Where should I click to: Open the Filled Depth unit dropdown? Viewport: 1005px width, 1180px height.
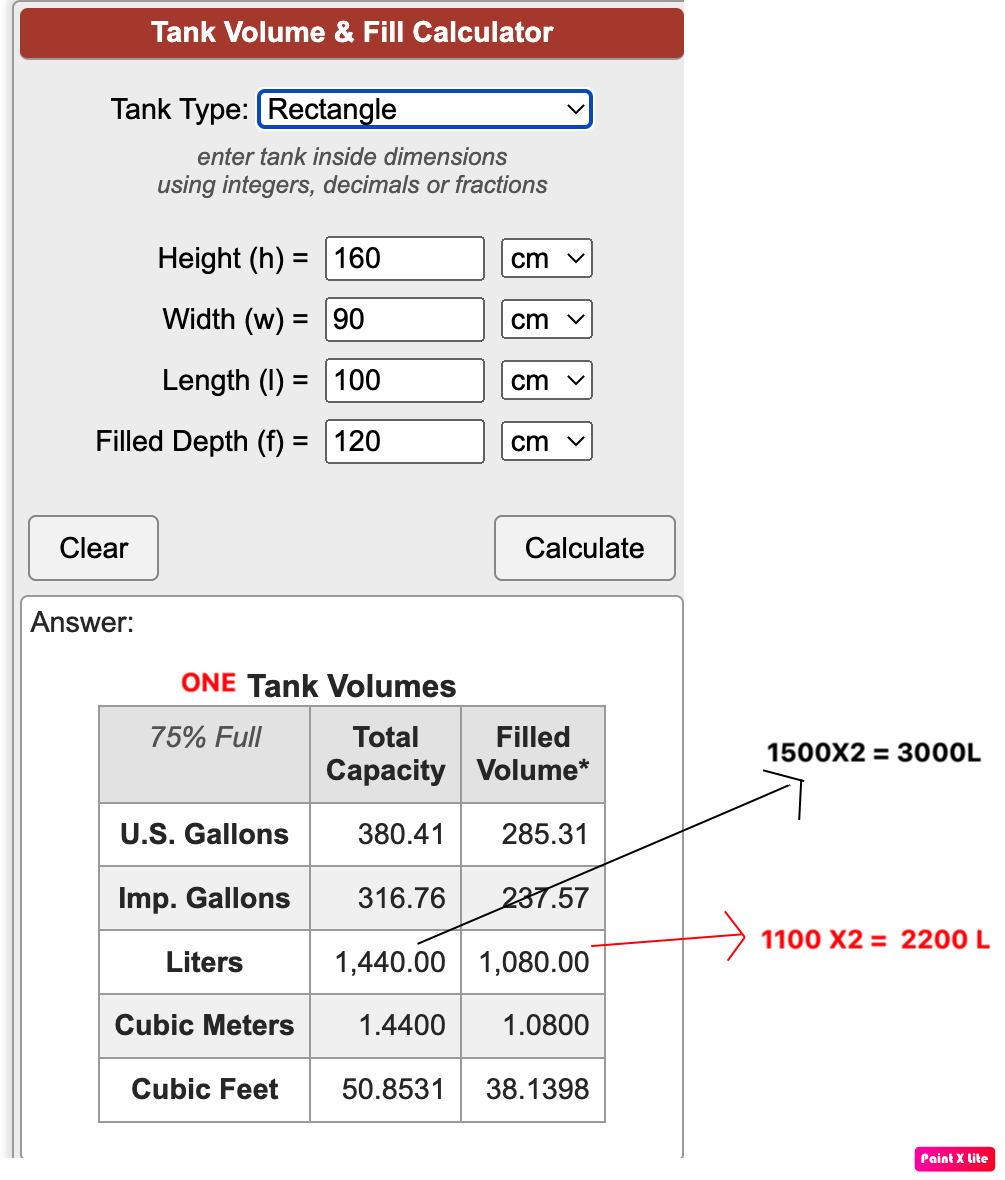pos(546,442)
